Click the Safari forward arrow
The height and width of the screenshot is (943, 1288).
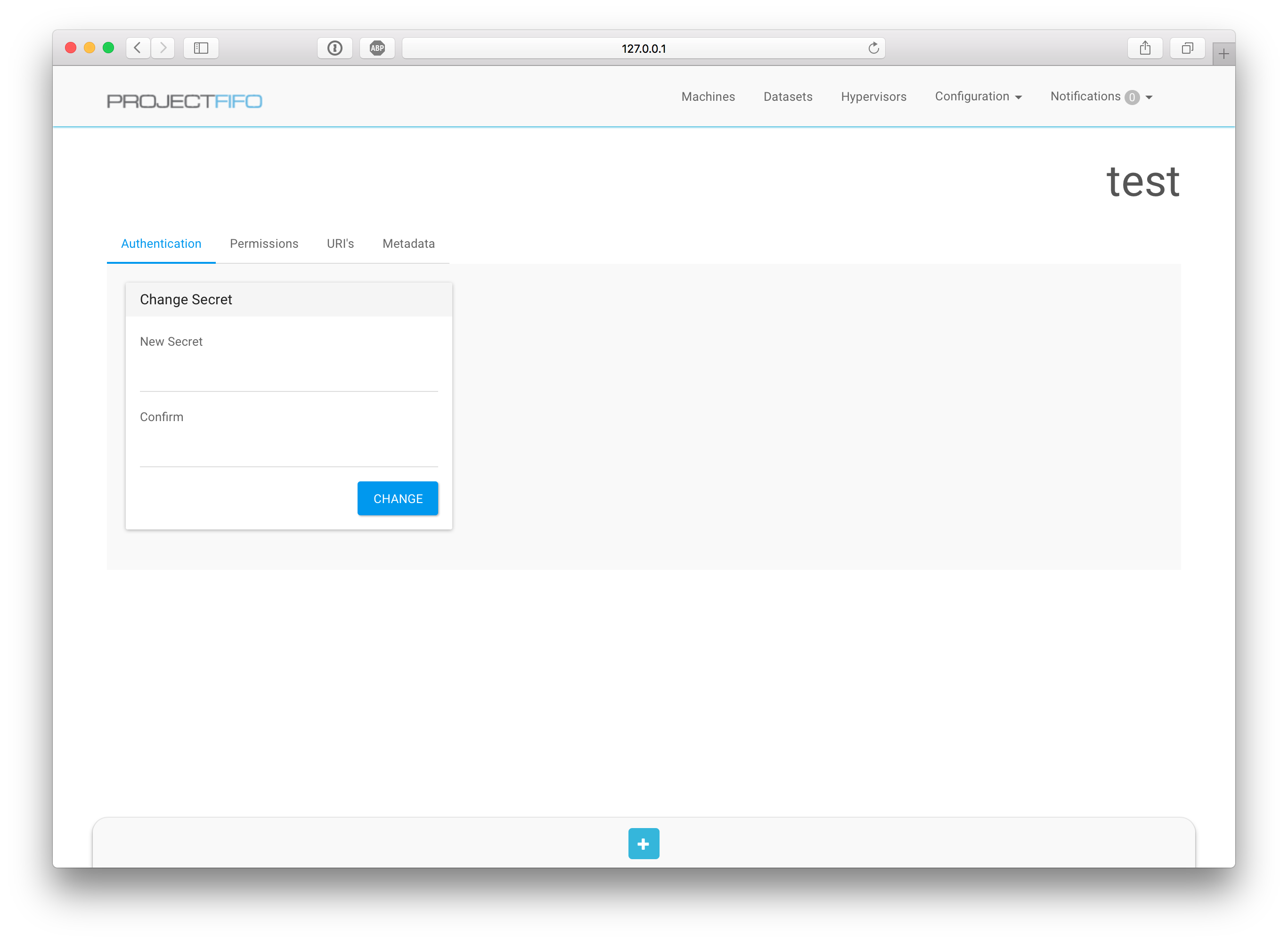pos(163,48)
